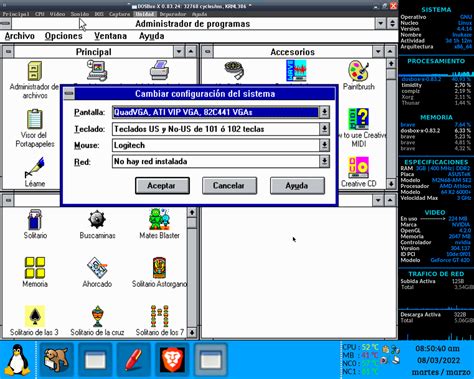The width and height of the screenshot is (474, 379).
Task: Select the Ahorcado icon
Action: (97, 268)
